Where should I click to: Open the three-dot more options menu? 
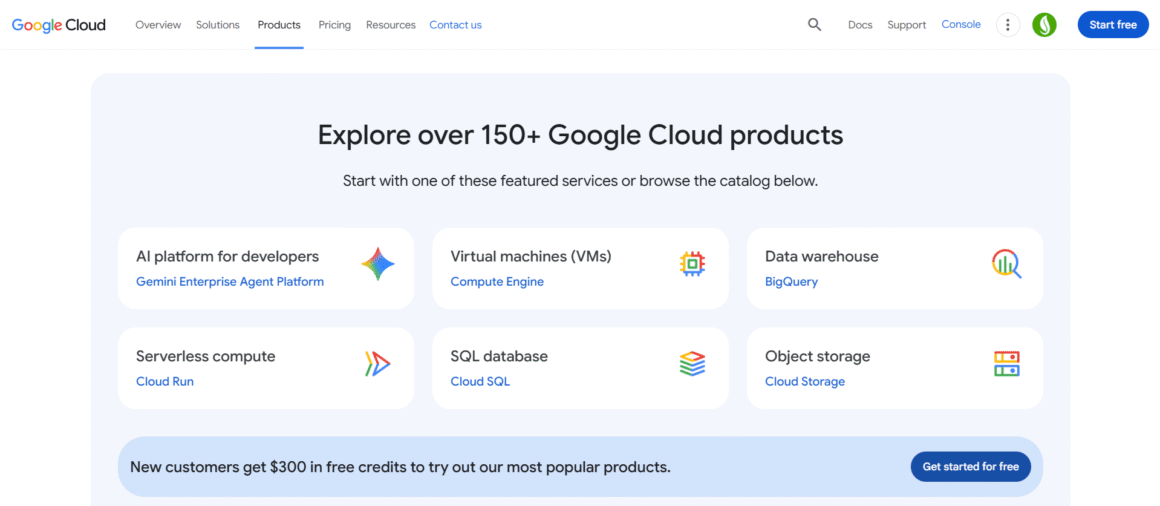pyautogui.click(x=1008, y=25)
